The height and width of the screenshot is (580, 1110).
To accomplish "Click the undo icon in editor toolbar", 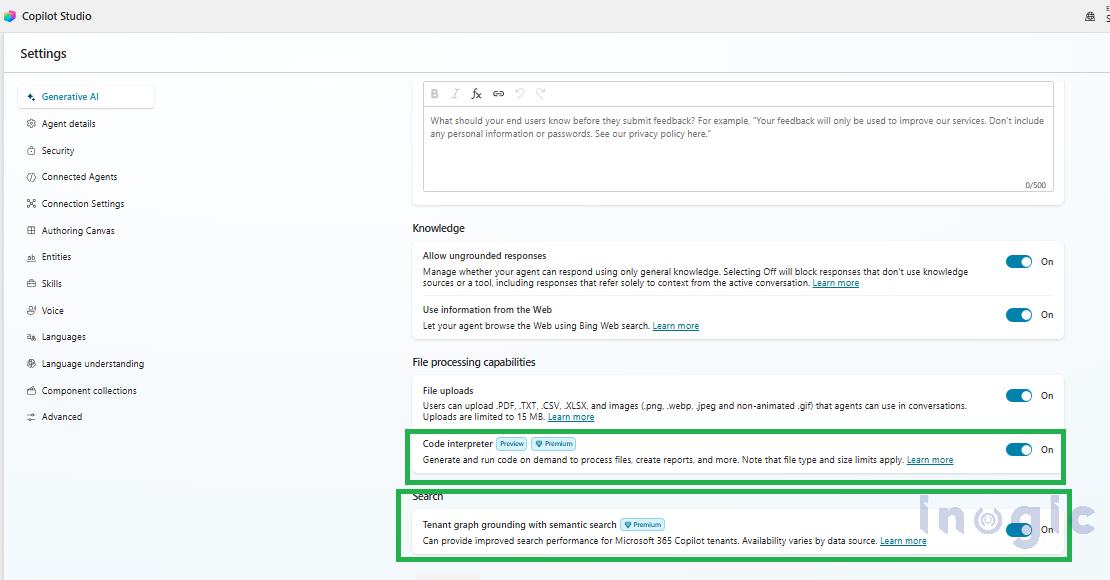I will pos(520,93).
